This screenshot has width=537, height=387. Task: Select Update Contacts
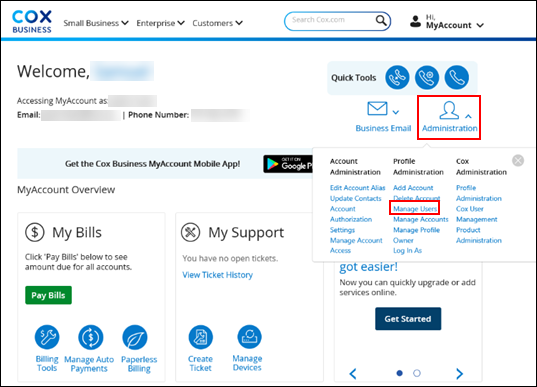tap(355, 198)
